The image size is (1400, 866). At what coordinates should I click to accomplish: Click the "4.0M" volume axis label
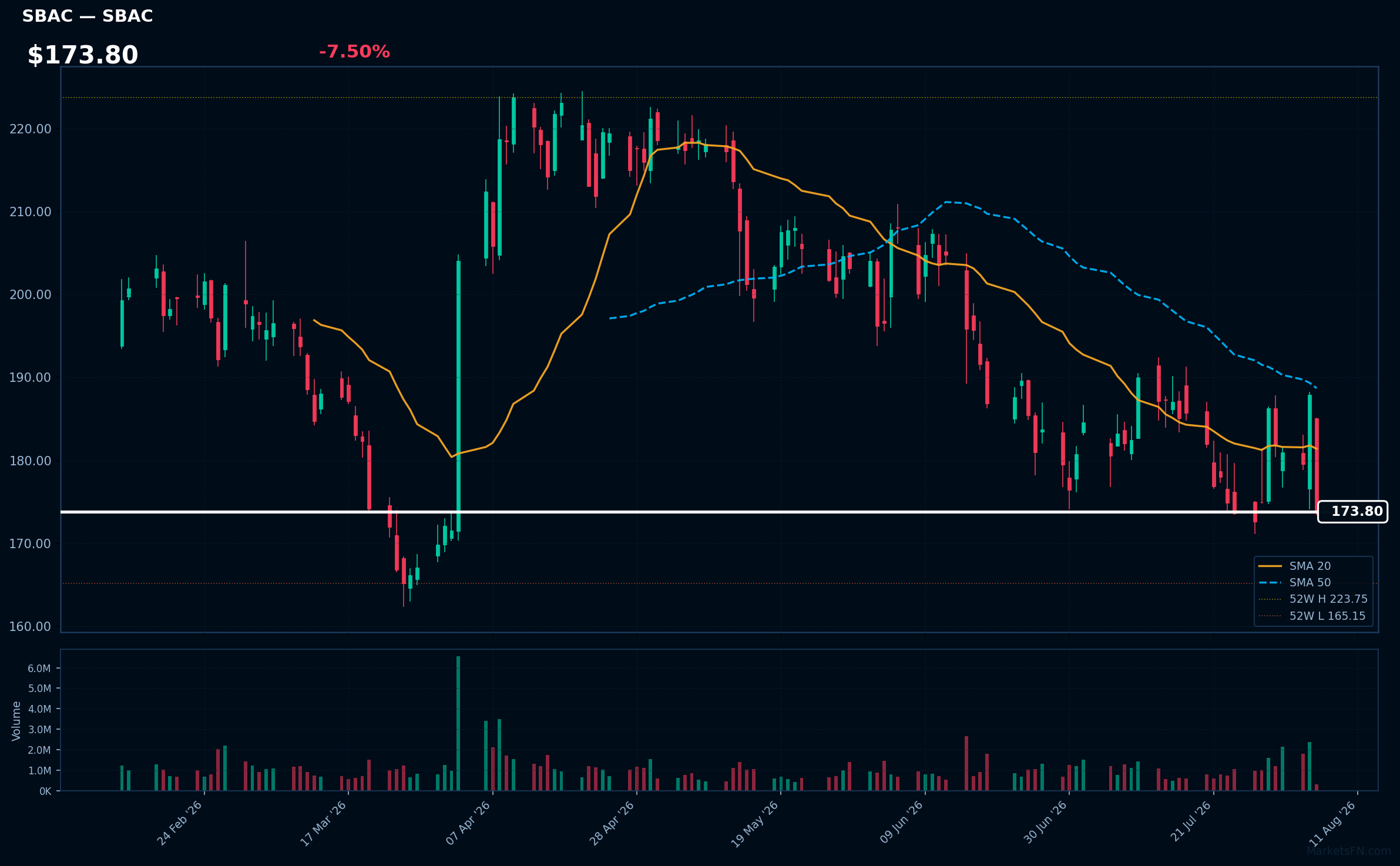39,709
